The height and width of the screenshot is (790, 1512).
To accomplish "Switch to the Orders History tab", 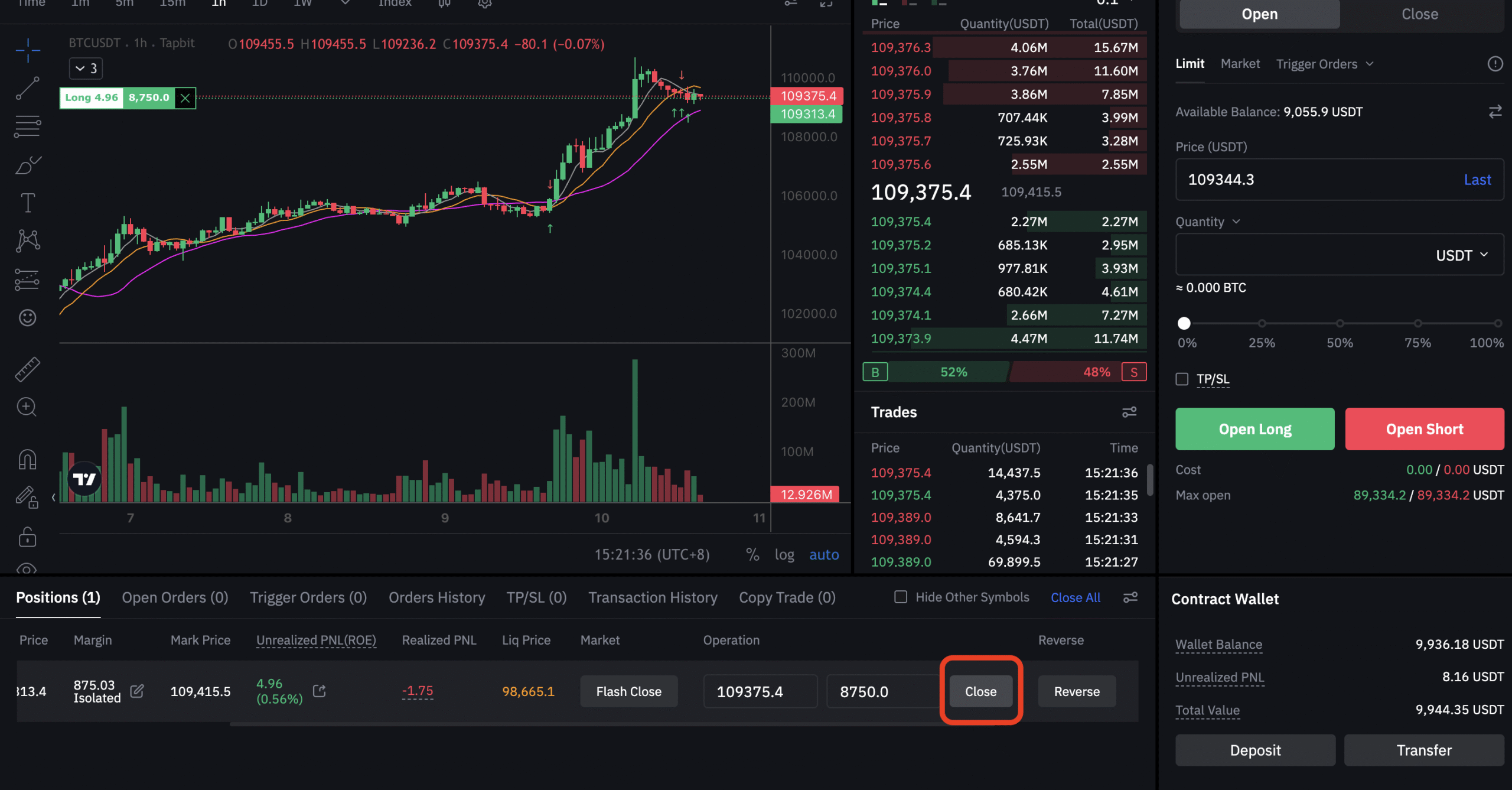I will point(436,598).
